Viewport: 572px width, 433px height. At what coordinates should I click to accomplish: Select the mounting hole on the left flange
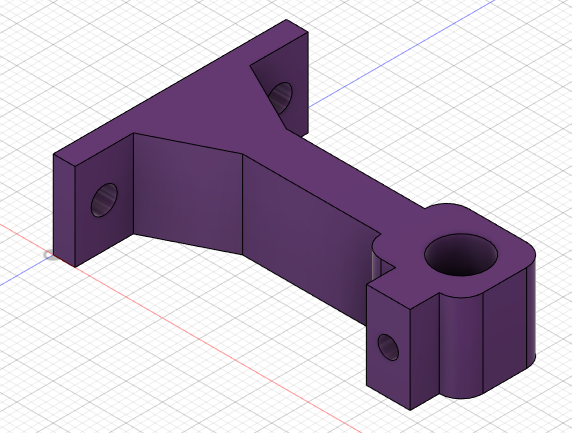tap(104, 200)
